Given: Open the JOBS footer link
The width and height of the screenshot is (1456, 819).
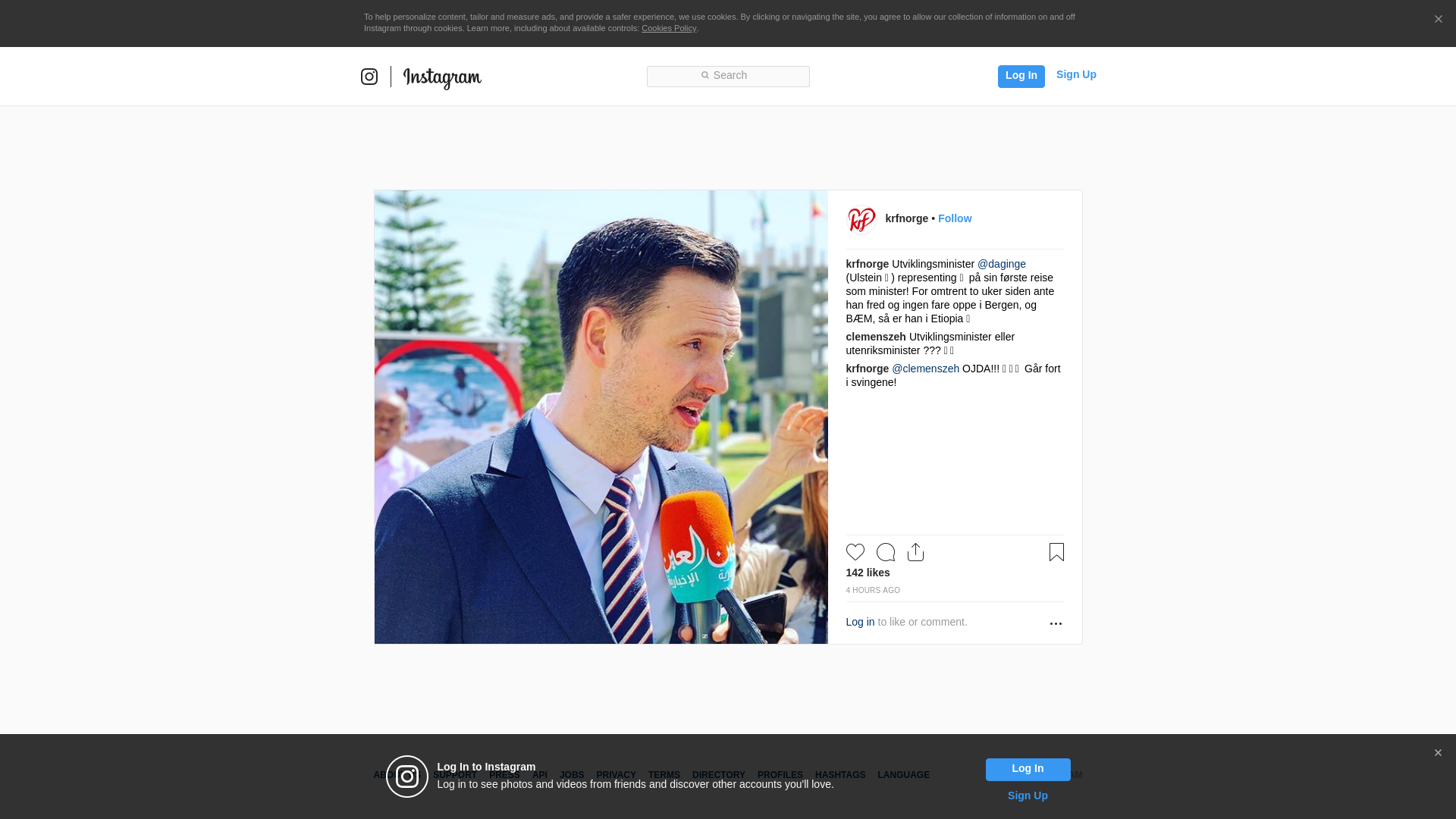Looking at the screenshot, I should coord(572,775).
